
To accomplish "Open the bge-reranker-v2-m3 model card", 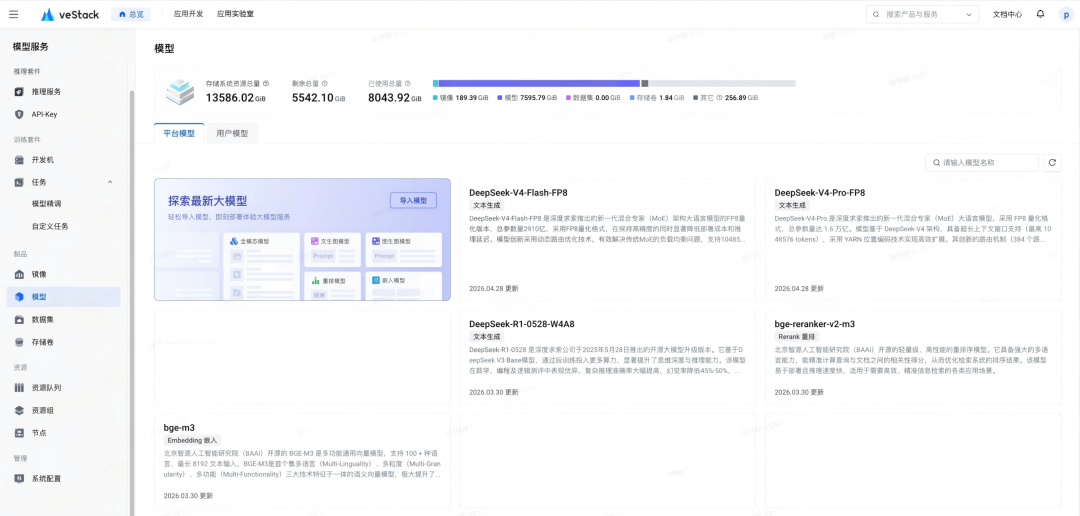I will [913, 357].
